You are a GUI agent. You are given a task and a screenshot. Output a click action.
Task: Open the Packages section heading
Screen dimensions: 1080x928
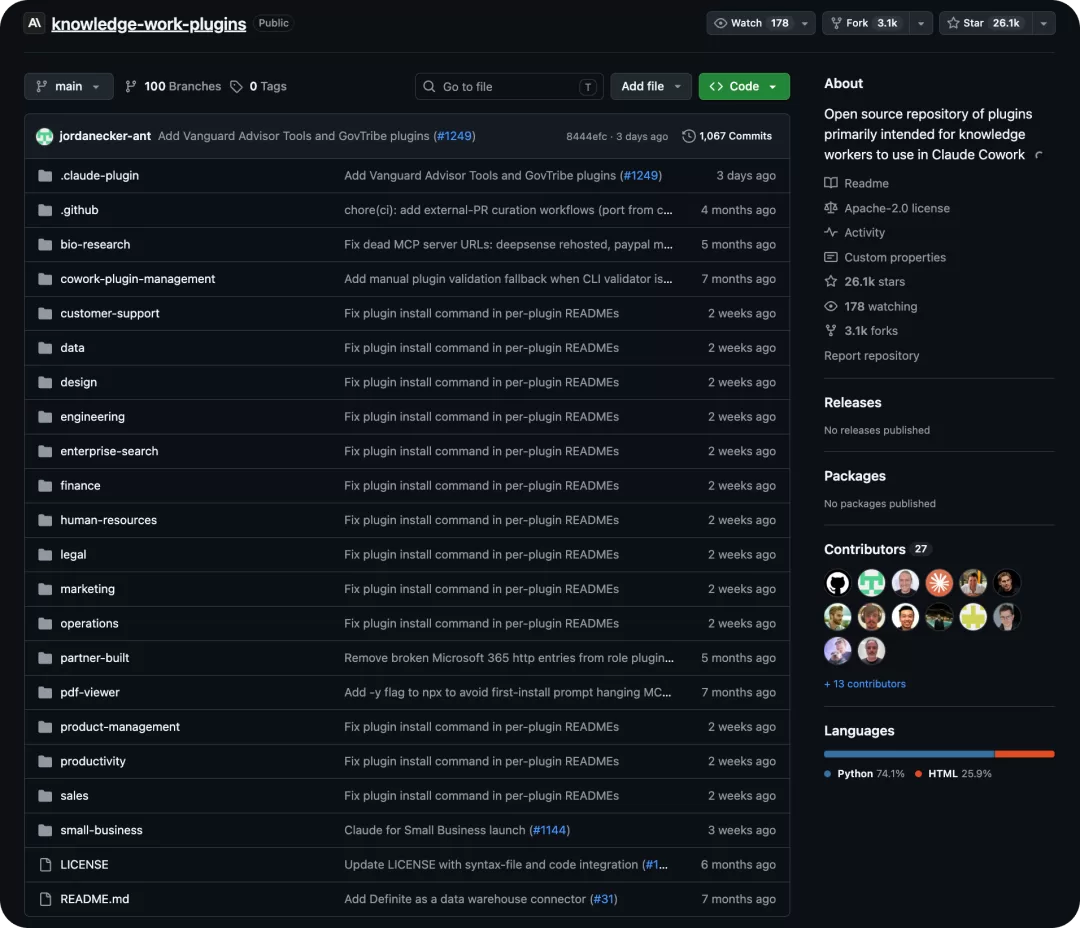click(855, 476)
